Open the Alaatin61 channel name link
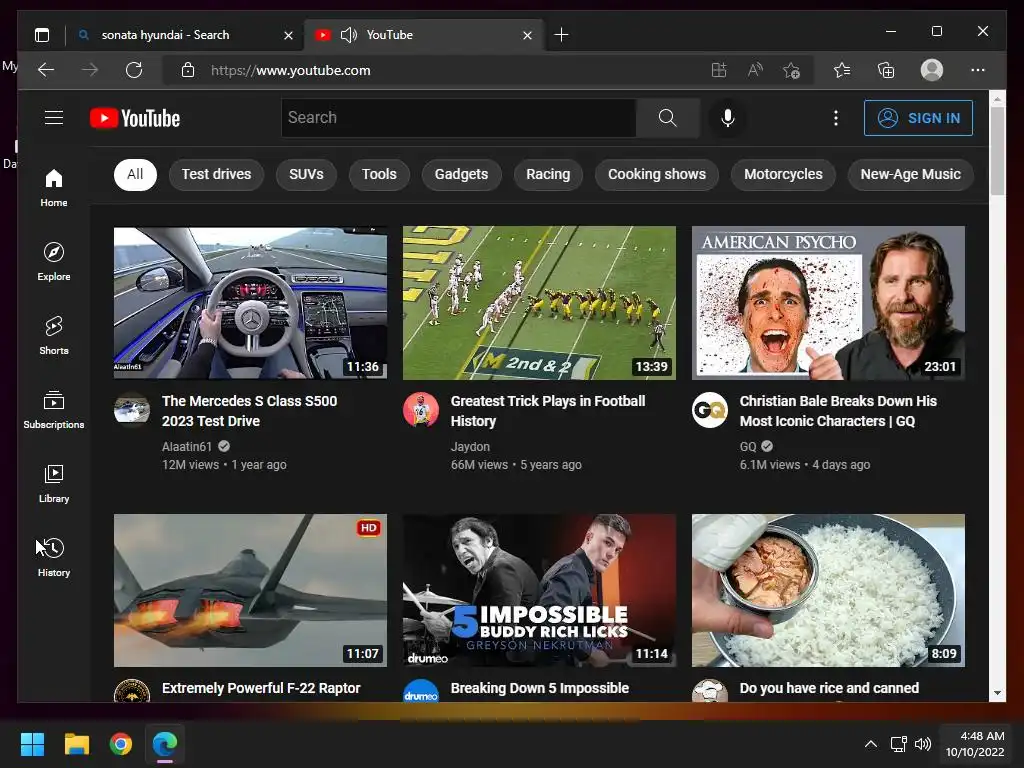The width and height of the screenshot is (1024, 768). tap(187, 447)
